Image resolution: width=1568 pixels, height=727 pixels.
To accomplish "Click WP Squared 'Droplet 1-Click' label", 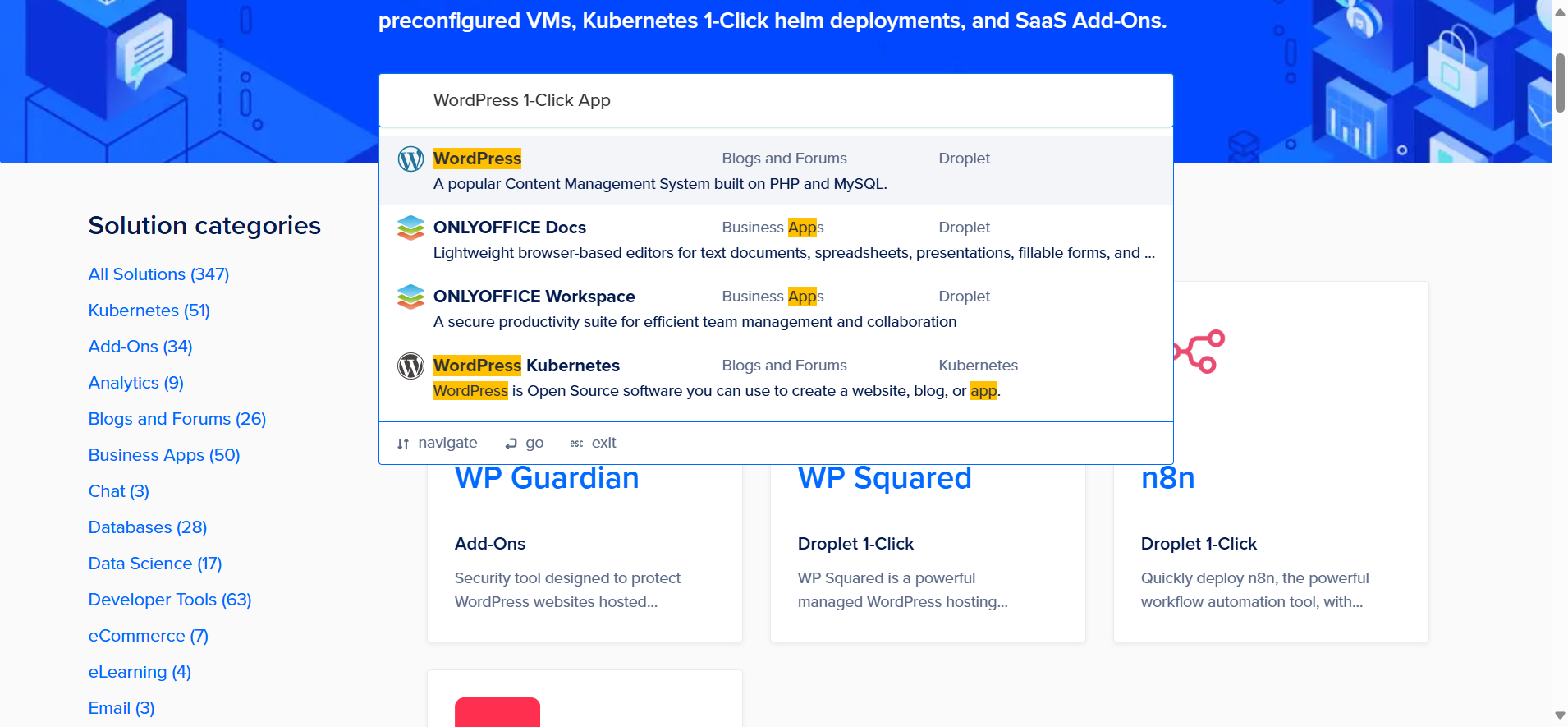I will [x=855, y=544].
